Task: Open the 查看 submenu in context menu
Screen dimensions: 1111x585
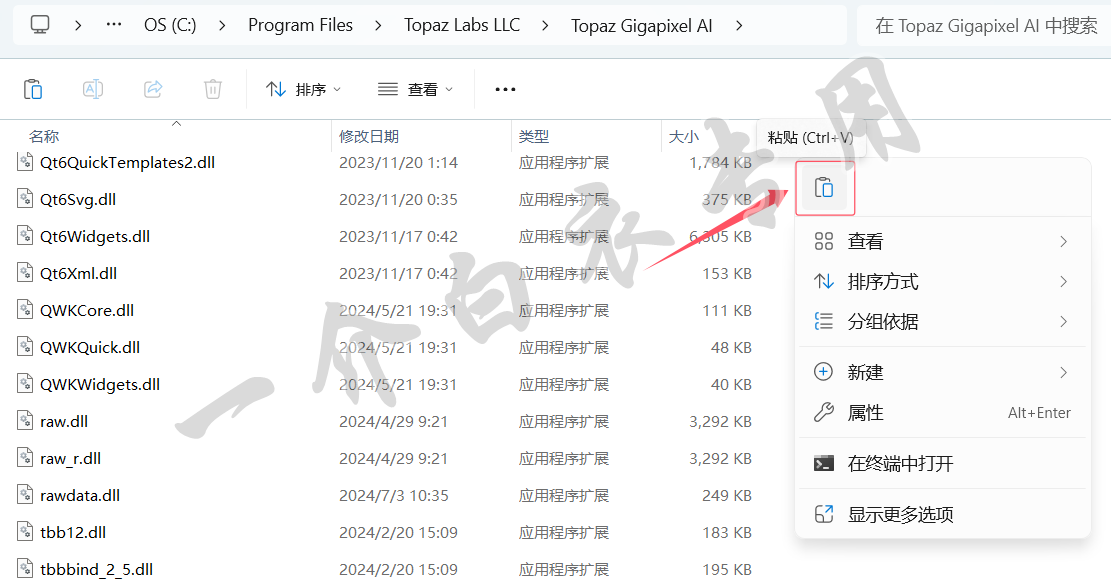Action: (x=942, y=242)
